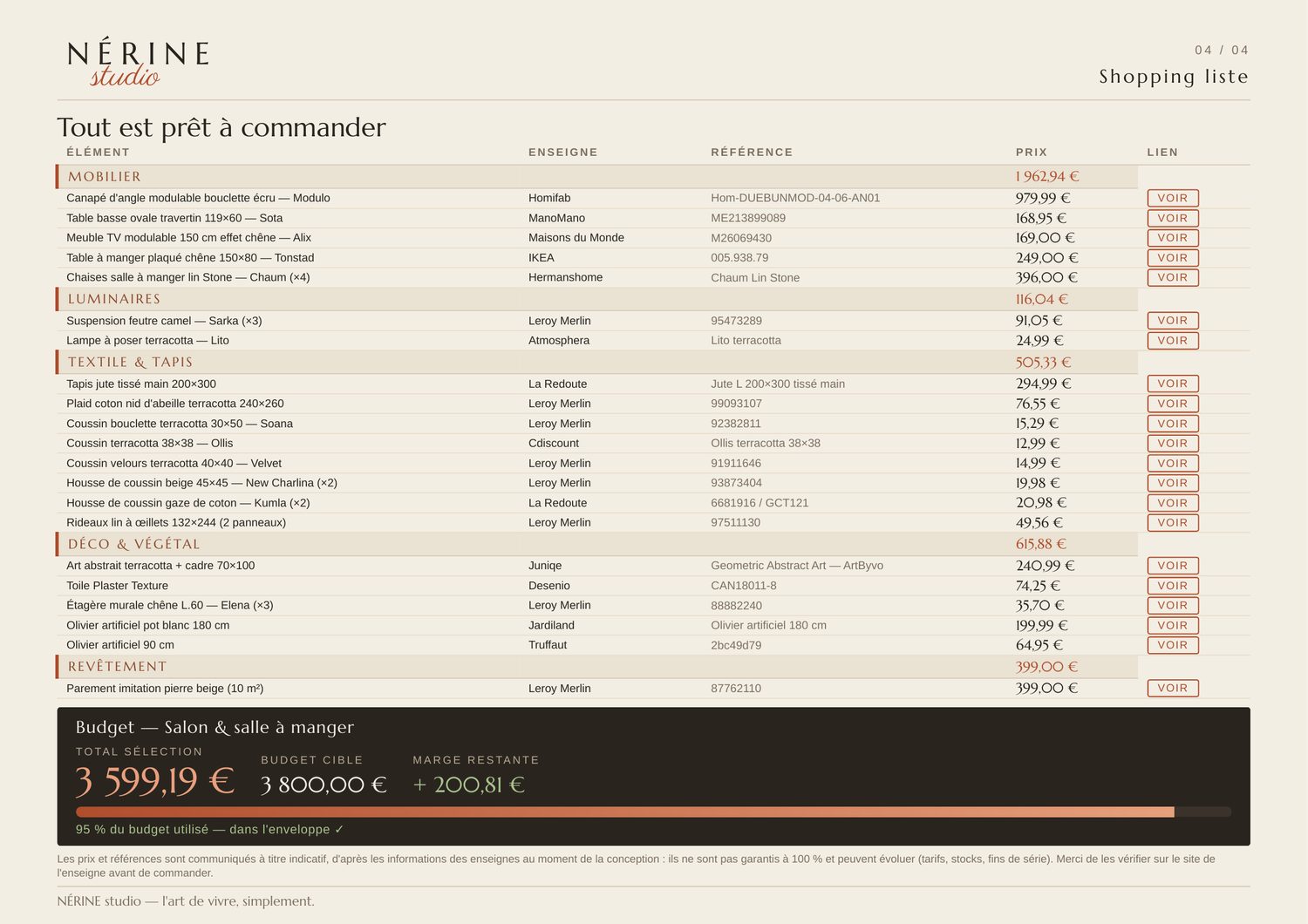Viewport: 1308px width, 924px height.
Task: Click reference CAN18011-8
Action: click(744, 586)
